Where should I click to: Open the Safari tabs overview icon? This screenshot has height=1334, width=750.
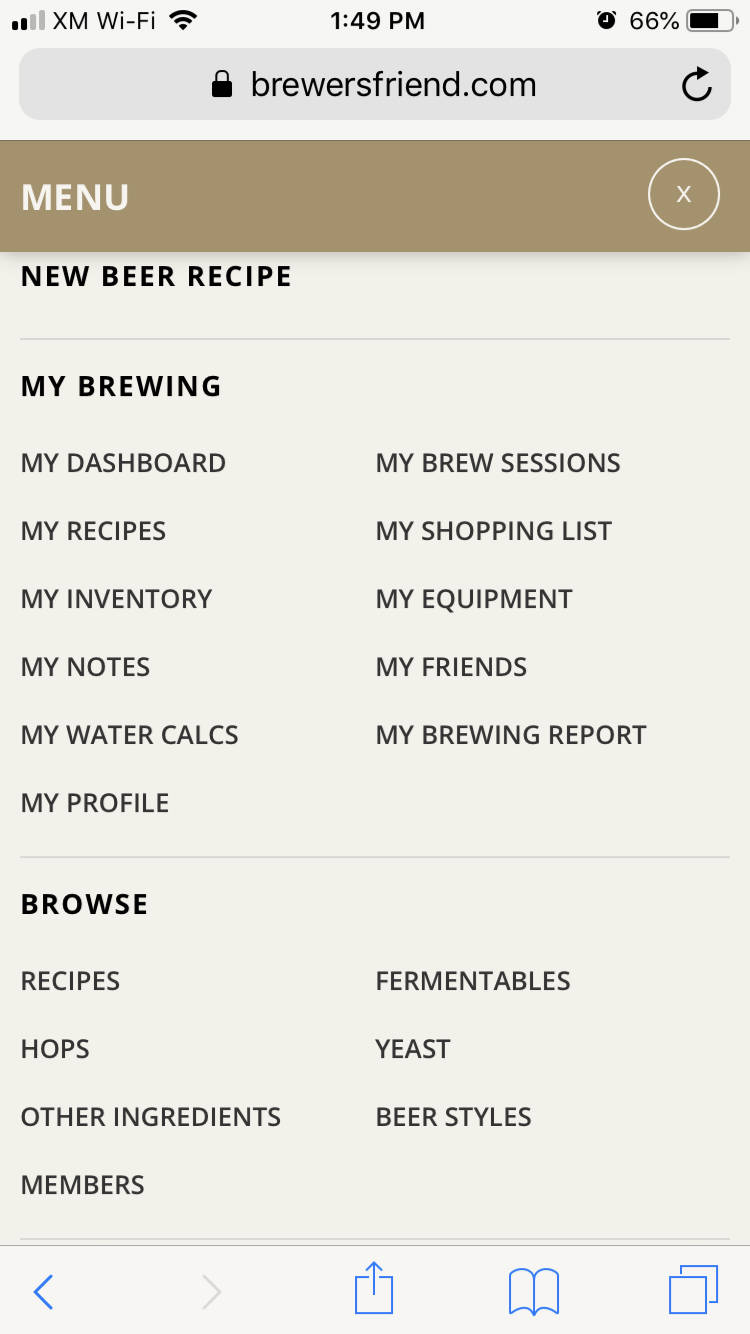coord(693,1289)
